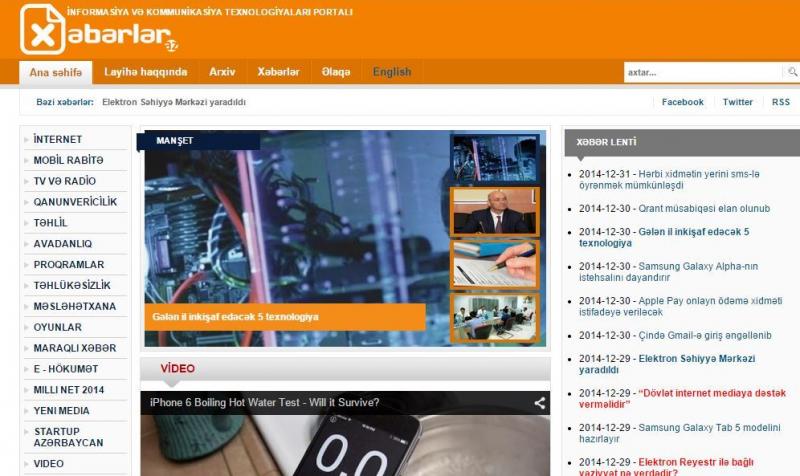Select the QANUNVERİCİLİK category
The width and height of the screenshot is (800, 476).
76,202
